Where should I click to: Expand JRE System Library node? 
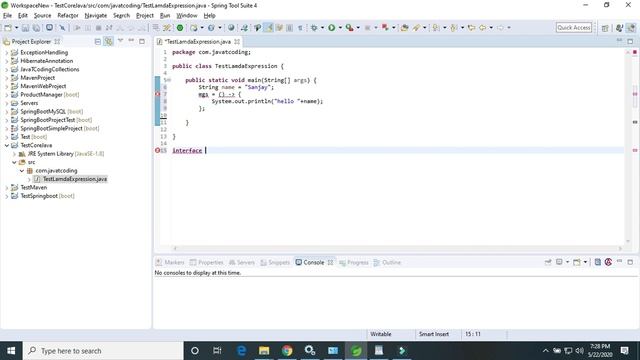click(x=14, y=154)
